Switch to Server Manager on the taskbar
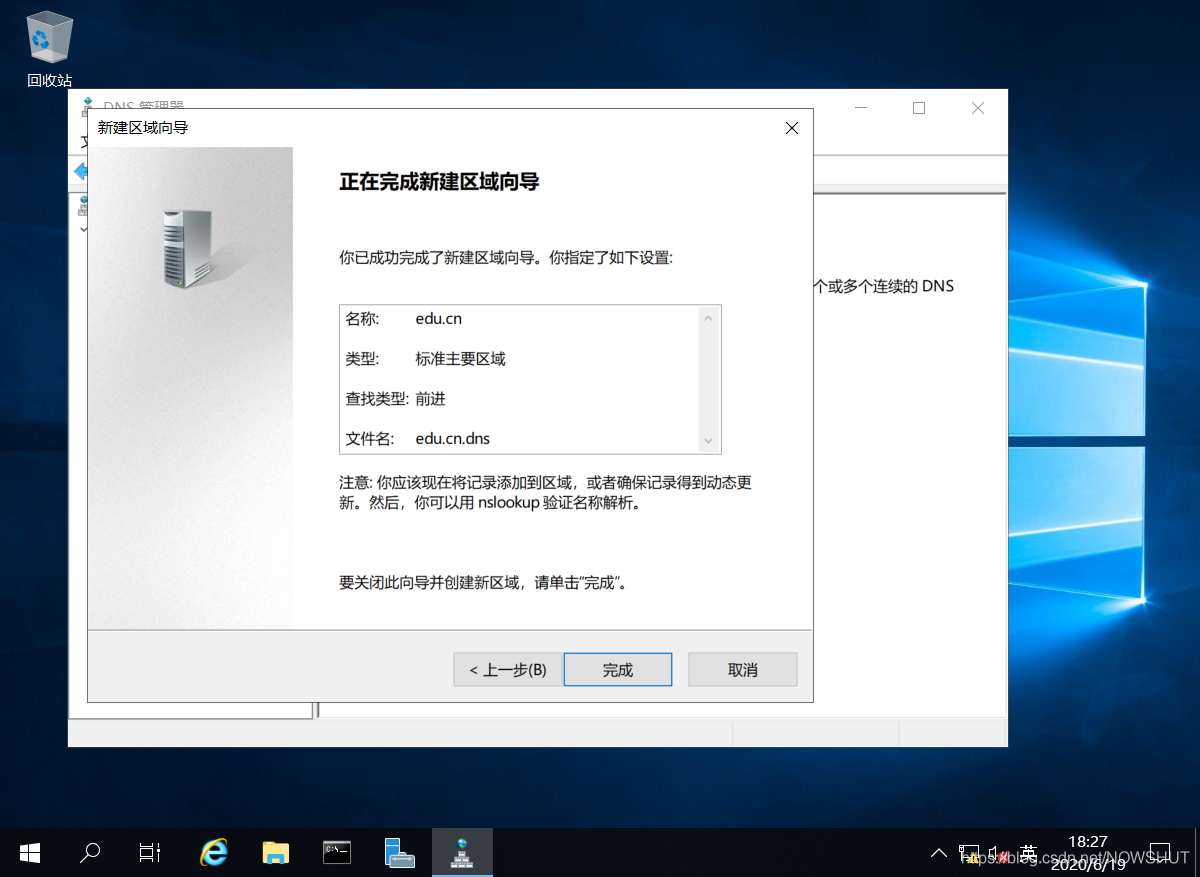This screenshot has height=877, width=1200. tap(399, 852)
